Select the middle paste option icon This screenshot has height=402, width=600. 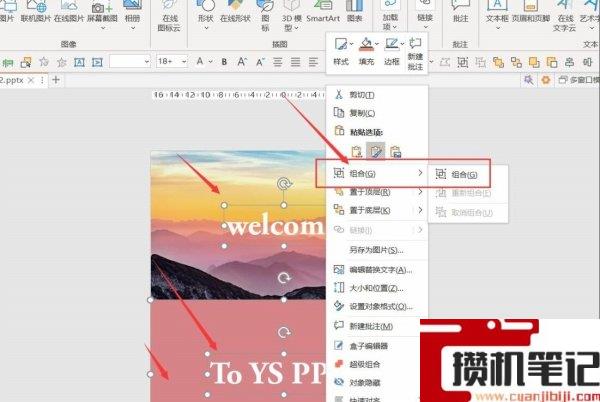click(x=375, y=151)
